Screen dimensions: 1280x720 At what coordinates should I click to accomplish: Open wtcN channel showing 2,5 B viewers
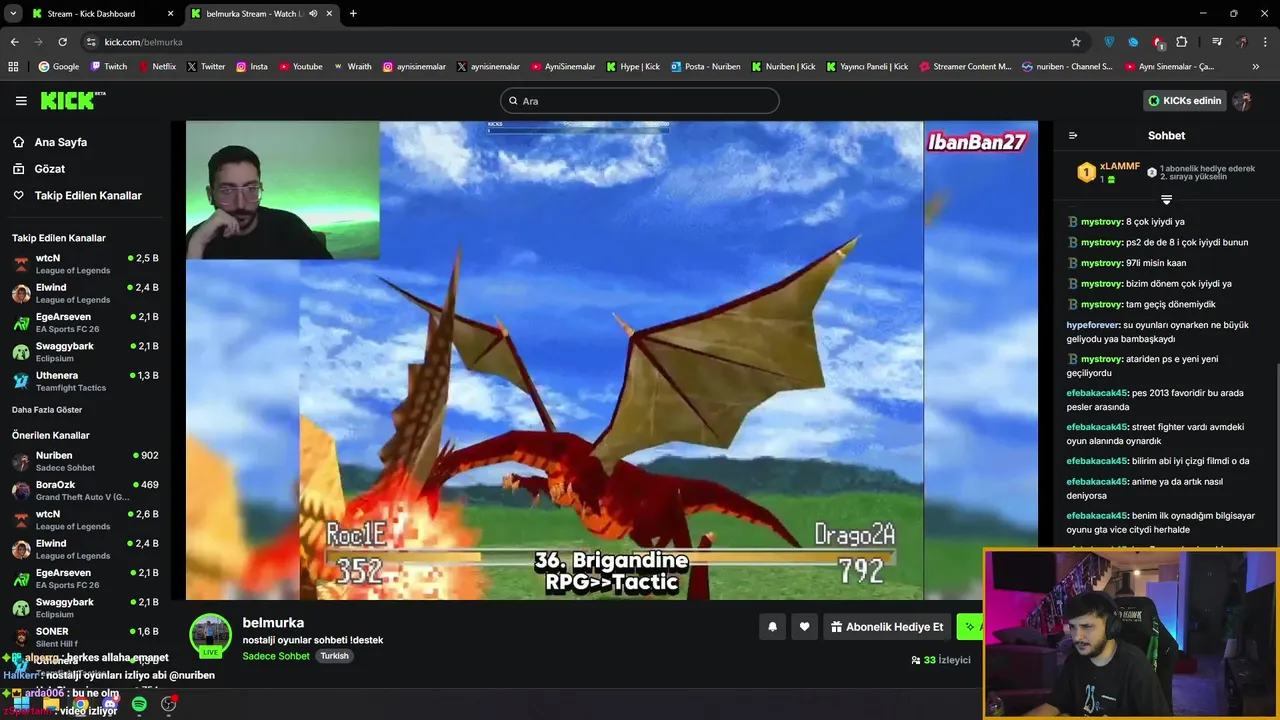[x=85, y=264]
